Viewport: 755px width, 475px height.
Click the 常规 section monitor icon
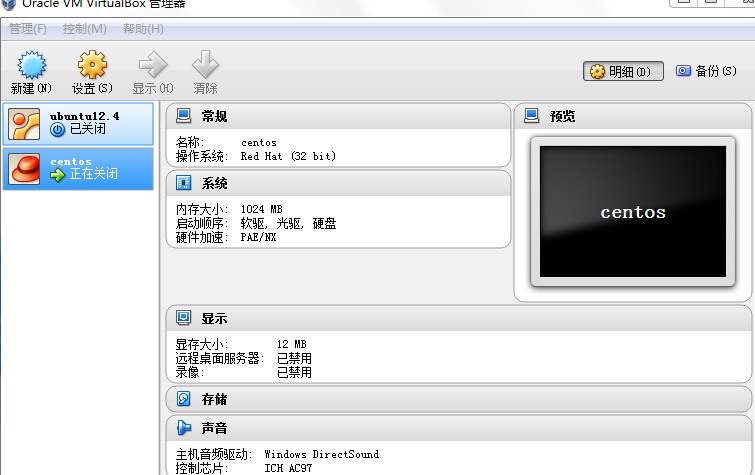(183, 116)
